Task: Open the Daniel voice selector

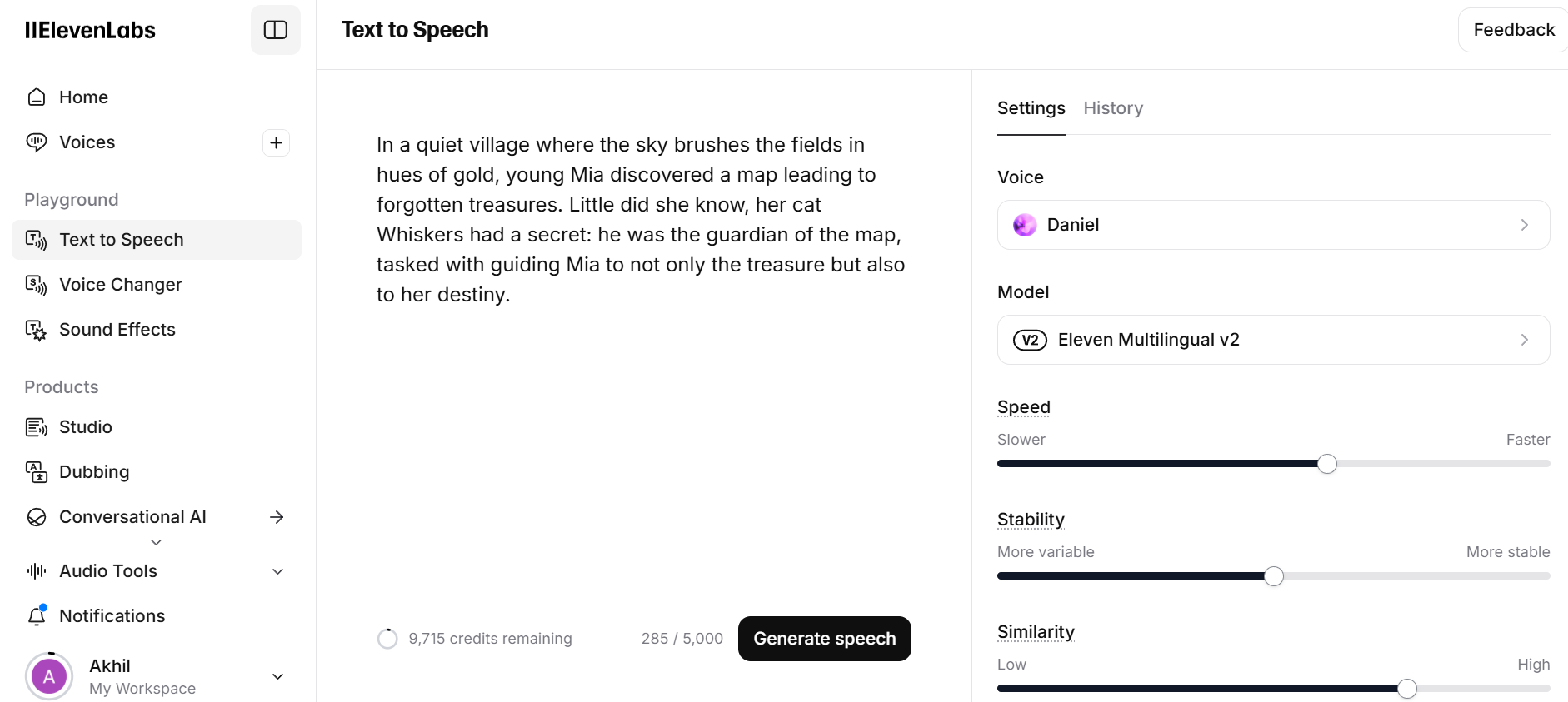Action: tap(1273, 225)
